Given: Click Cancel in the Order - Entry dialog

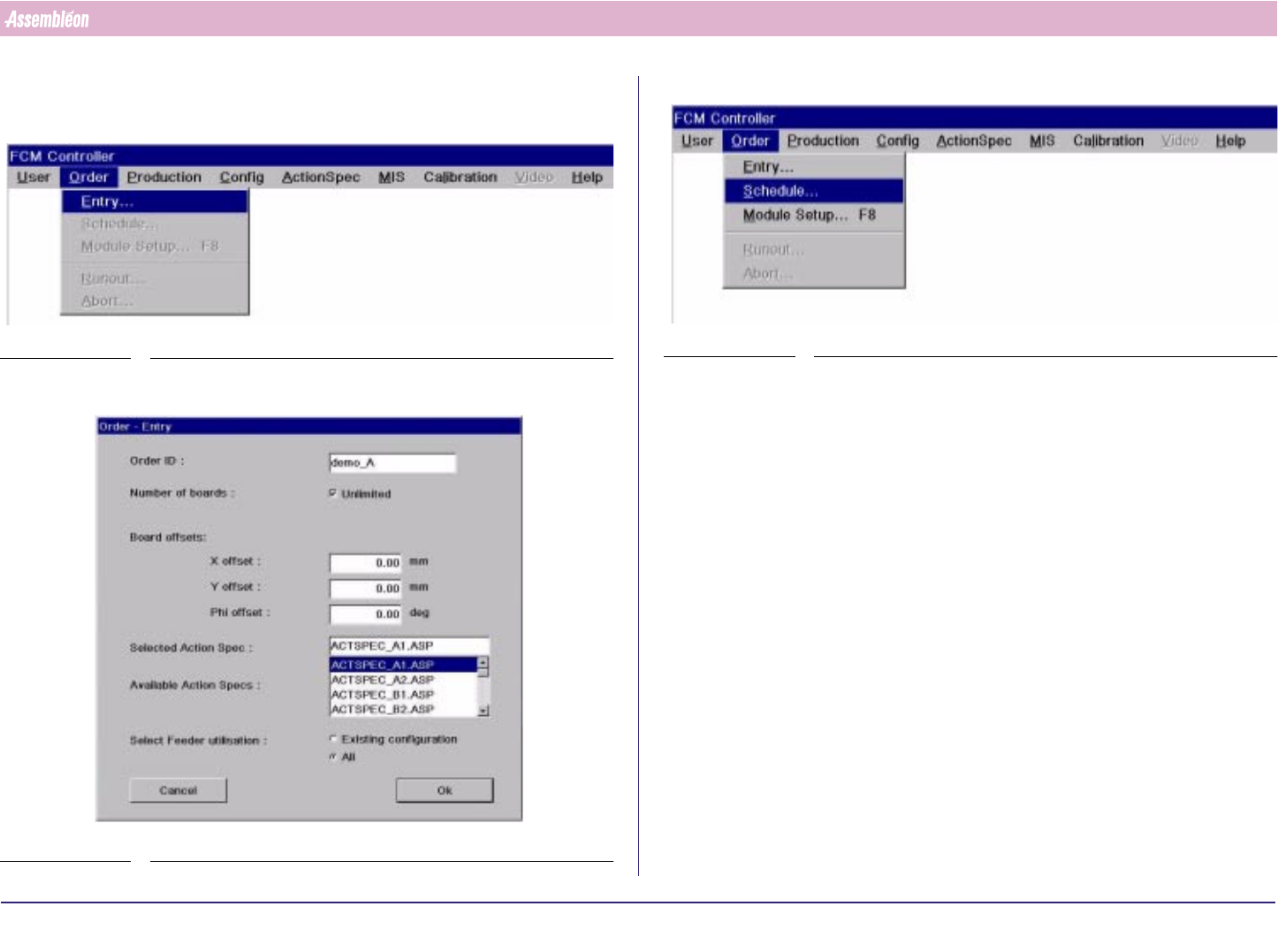Looking at the screenshot, I should pos(178,790).
